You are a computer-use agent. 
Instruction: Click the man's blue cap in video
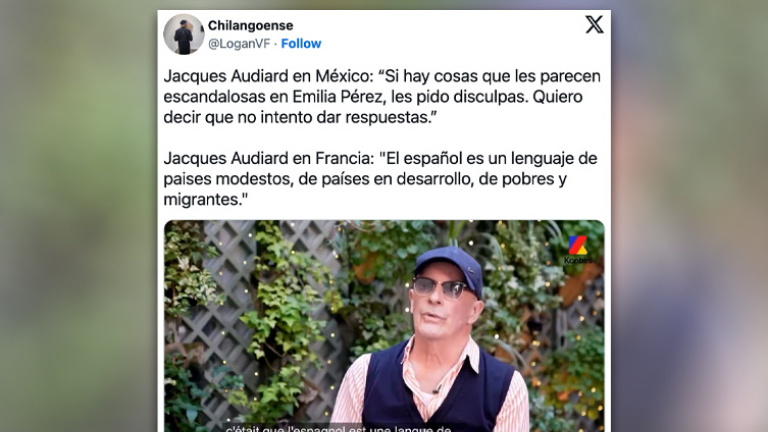451,267
